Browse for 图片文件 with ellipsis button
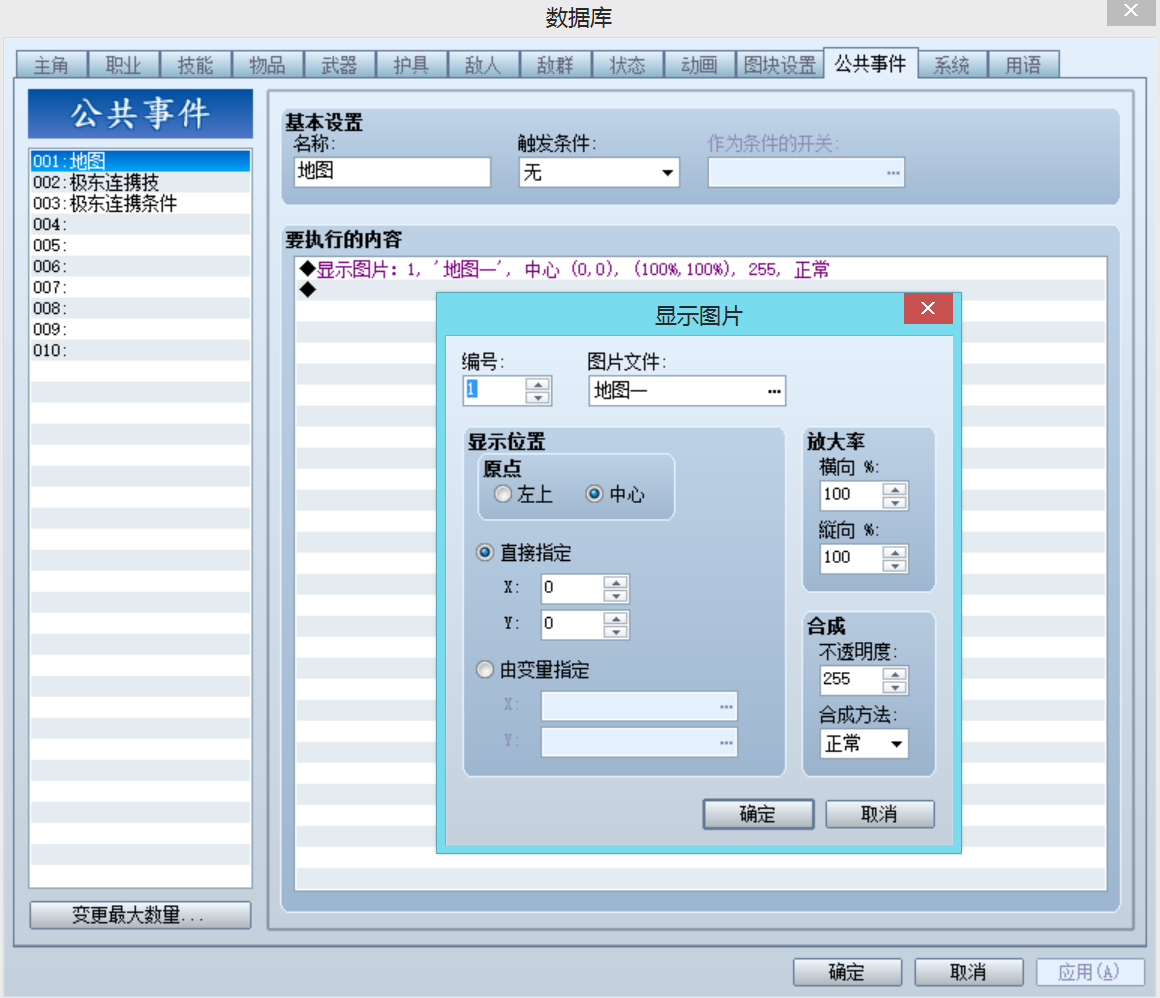 [774, 391]
